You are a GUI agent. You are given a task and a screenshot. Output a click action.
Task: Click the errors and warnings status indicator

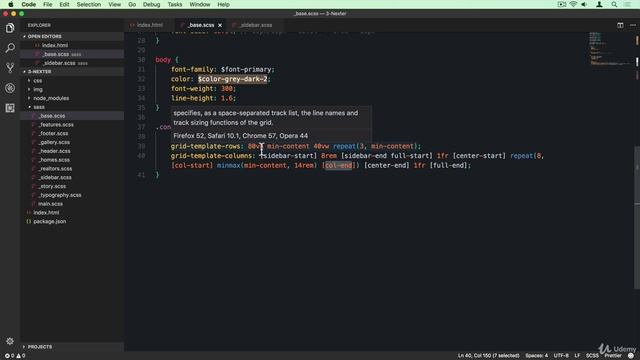(x=15, y=356)
